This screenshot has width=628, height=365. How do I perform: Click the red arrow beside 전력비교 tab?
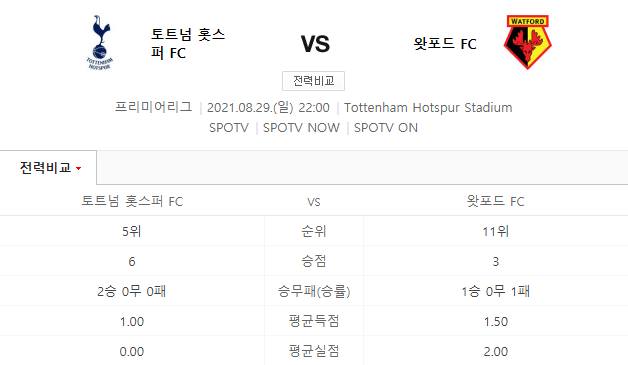click(x=78, y=168)
